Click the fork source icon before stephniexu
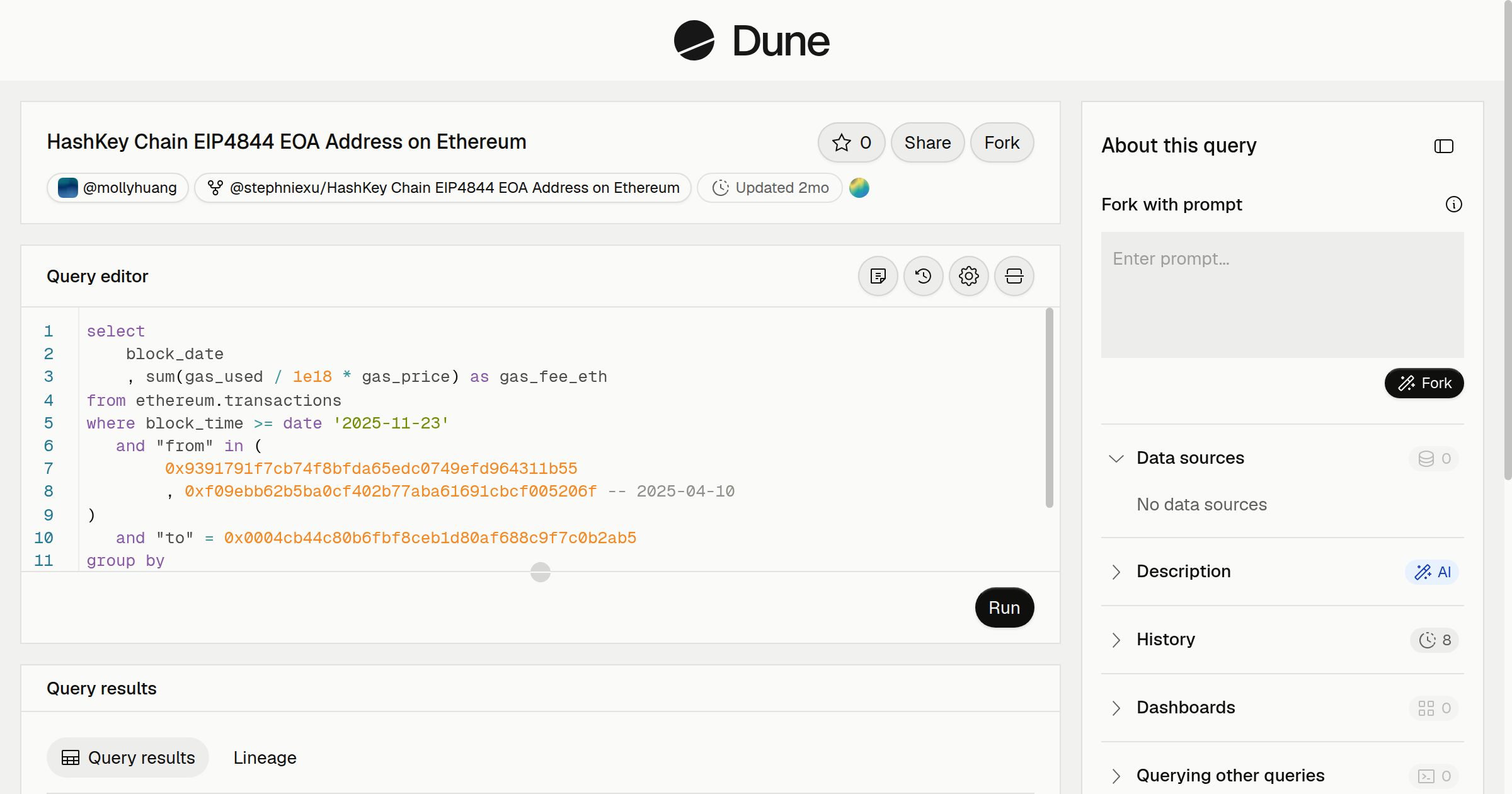The height and width of the screenshot is (794, 1512). [215, 188]
